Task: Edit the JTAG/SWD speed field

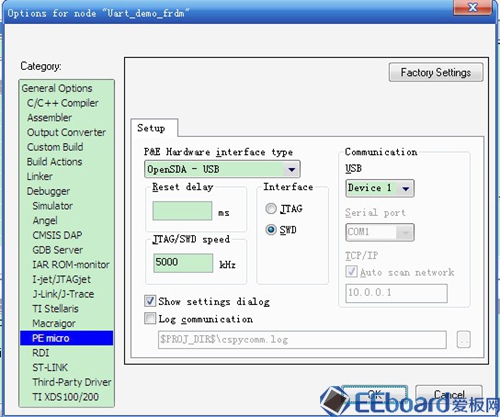Action: pos(183,263)
